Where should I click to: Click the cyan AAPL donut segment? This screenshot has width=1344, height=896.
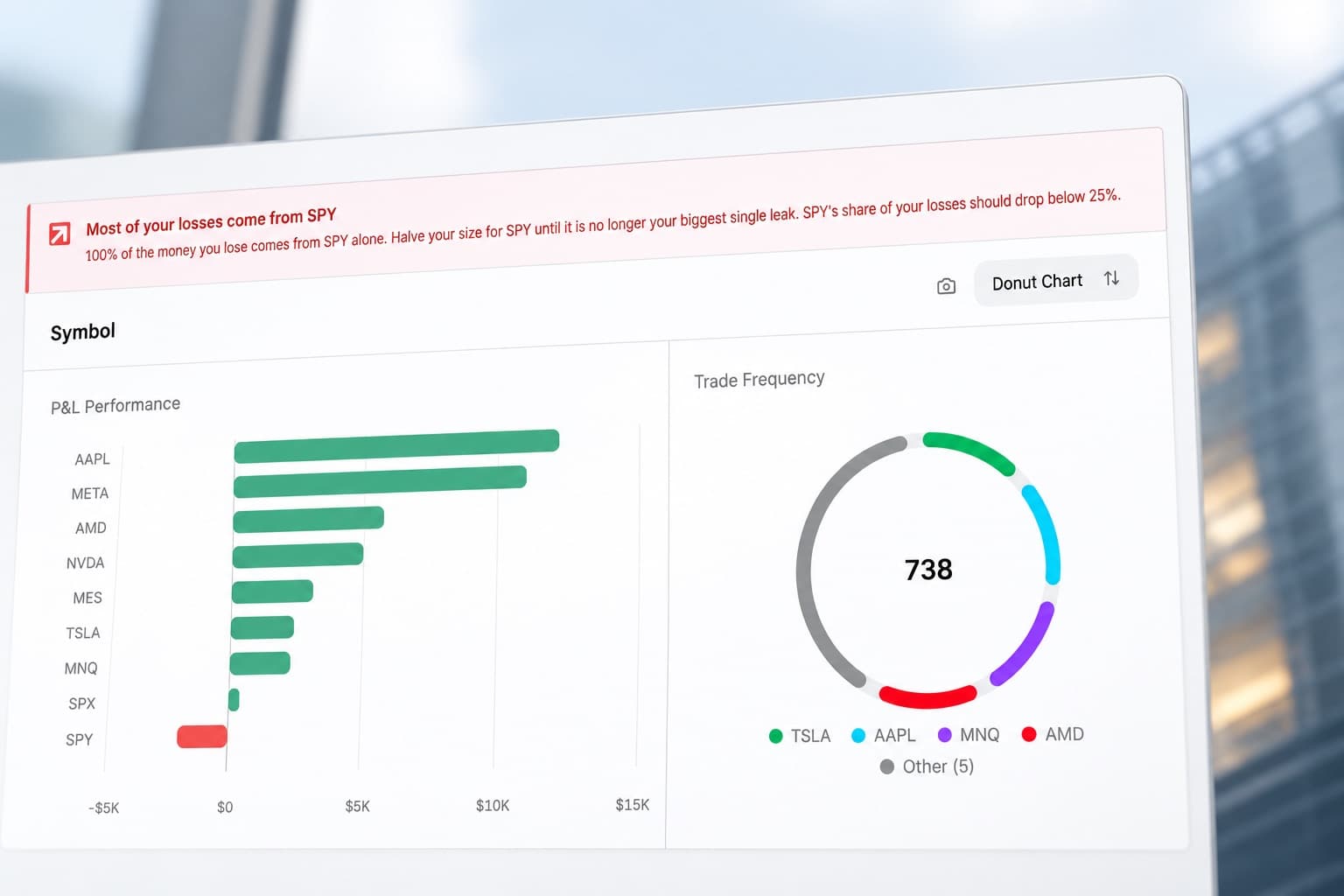(x=1046, y=534)
